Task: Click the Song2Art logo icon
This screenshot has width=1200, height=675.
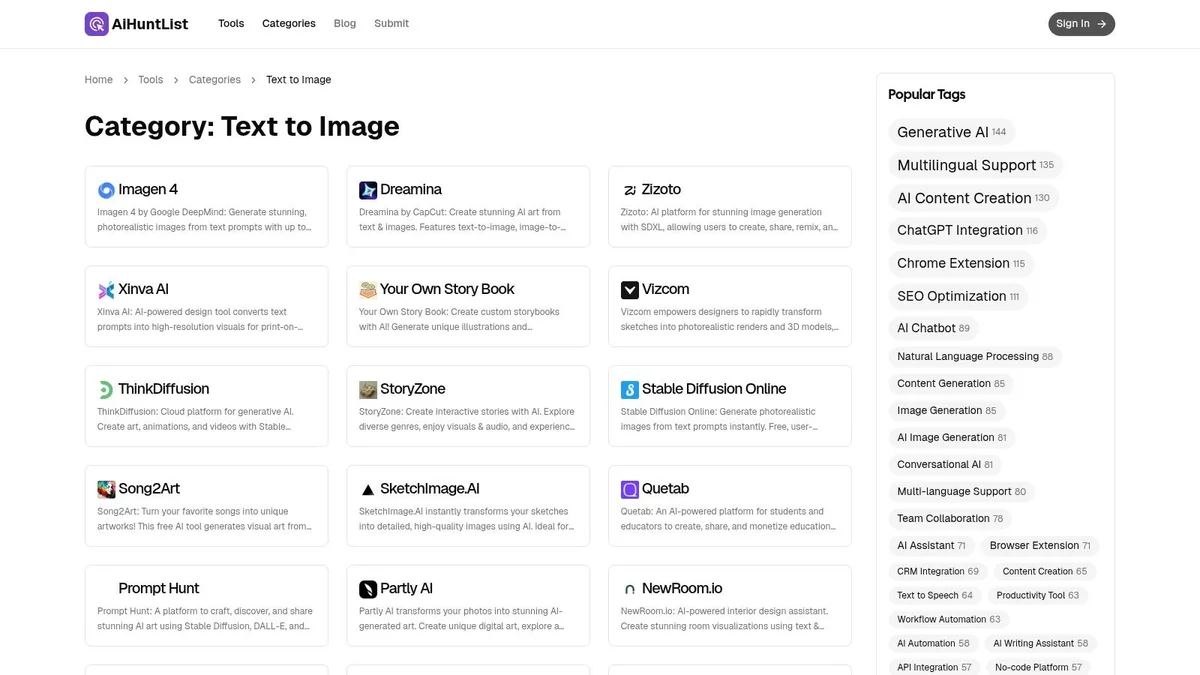Action: (x=106, y=489)
